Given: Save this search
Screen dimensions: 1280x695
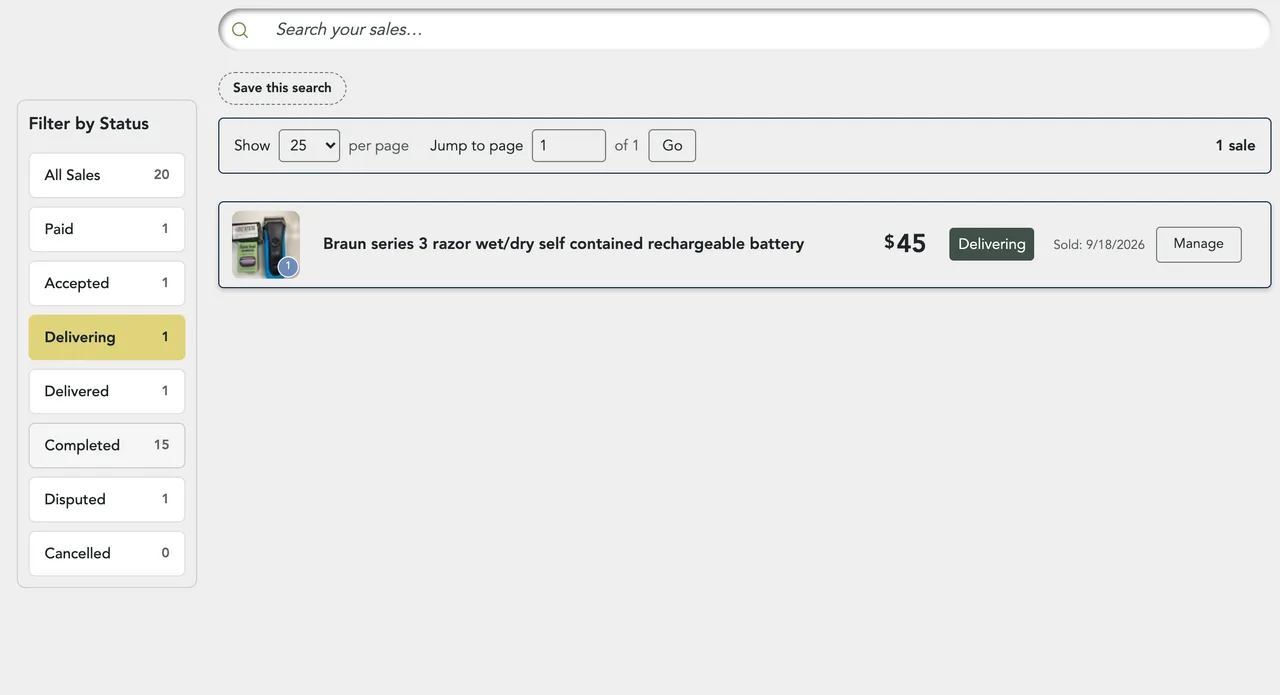Looking at the screenshot, I should point(282,88).
